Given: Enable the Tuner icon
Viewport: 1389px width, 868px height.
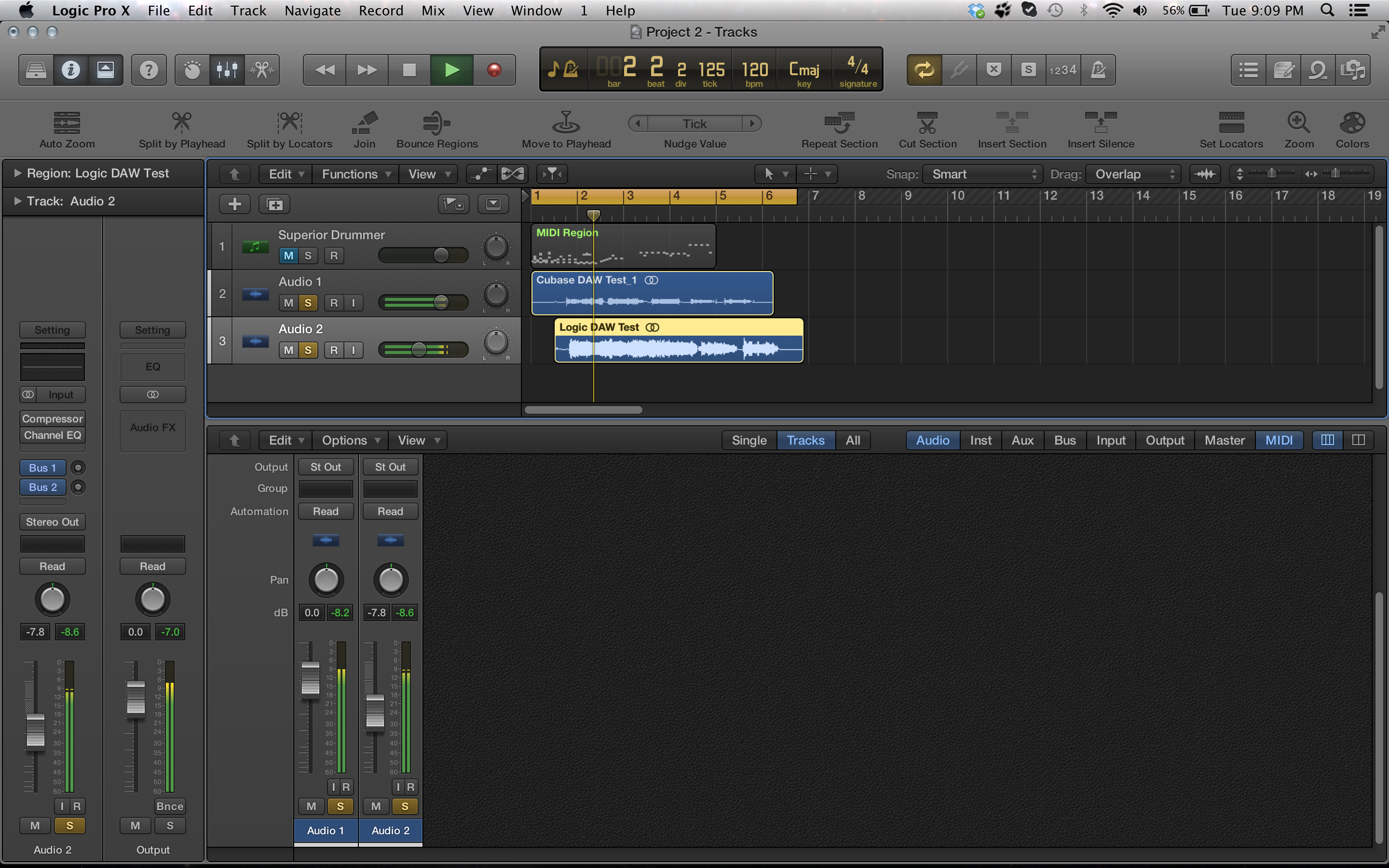Looking at the screenshot, I should point(959,70).
